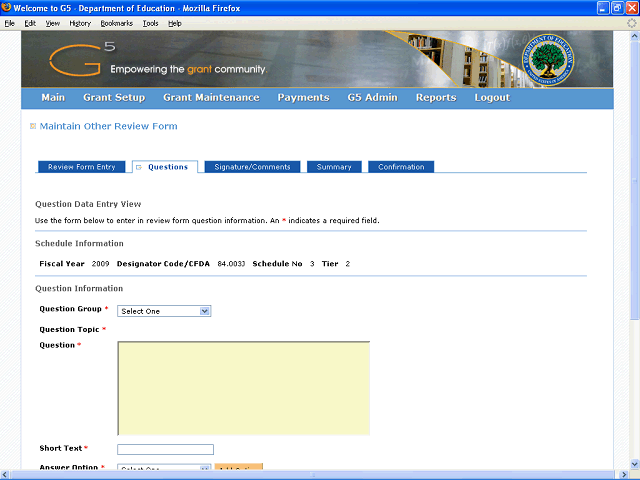Restore down the Firefox window
The height and width of the screenshot is (480, 640).
(x=618, y=8)
